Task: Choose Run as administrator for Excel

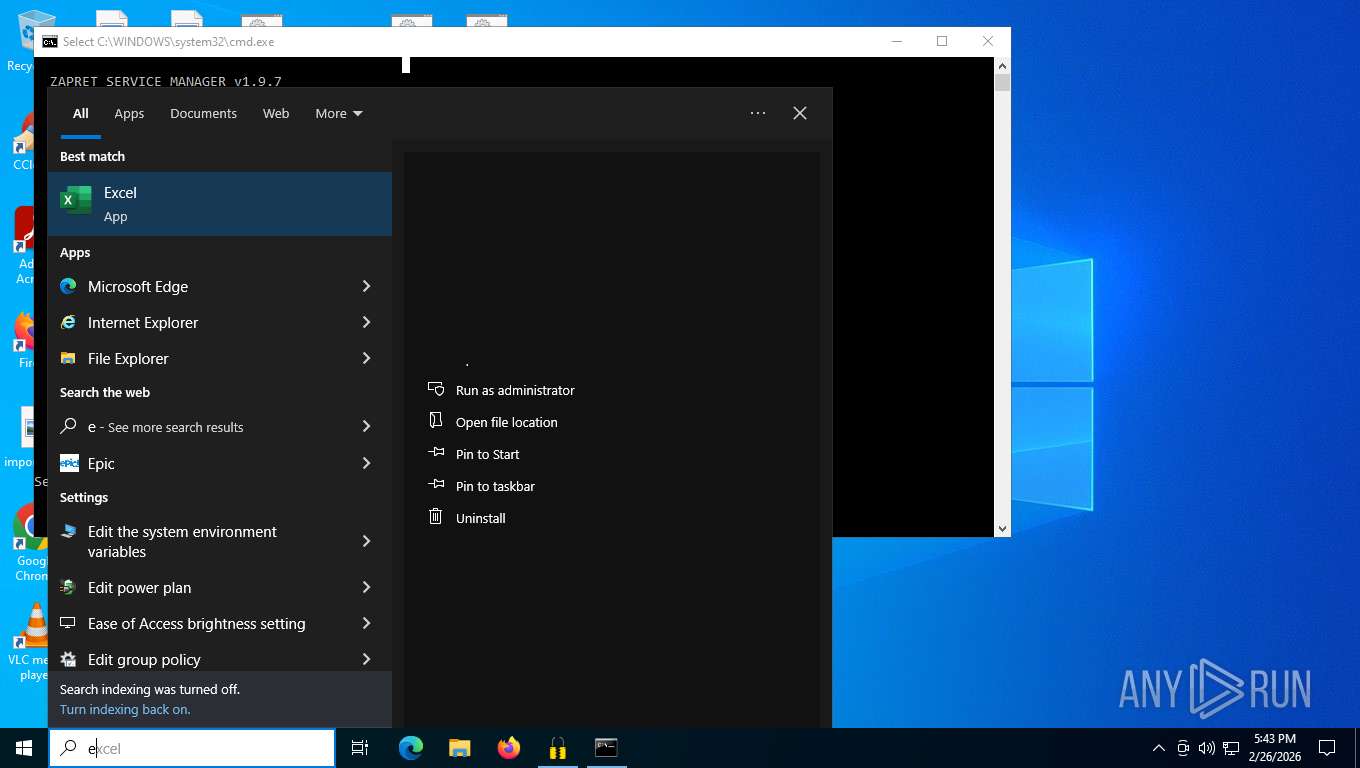Action: coord(515,390)
